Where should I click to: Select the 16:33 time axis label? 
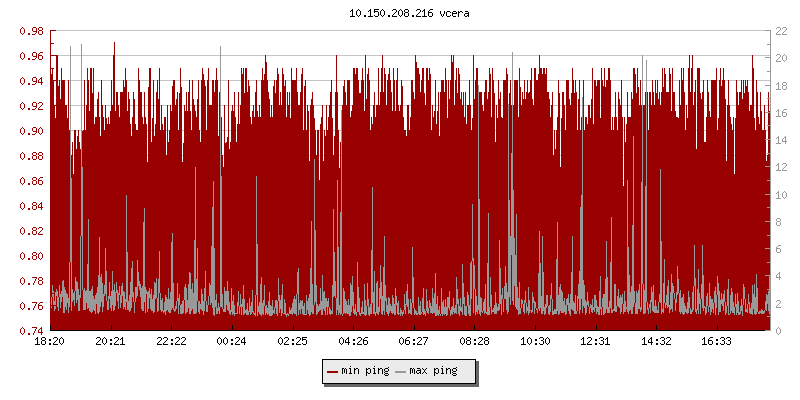coord(716,341)
